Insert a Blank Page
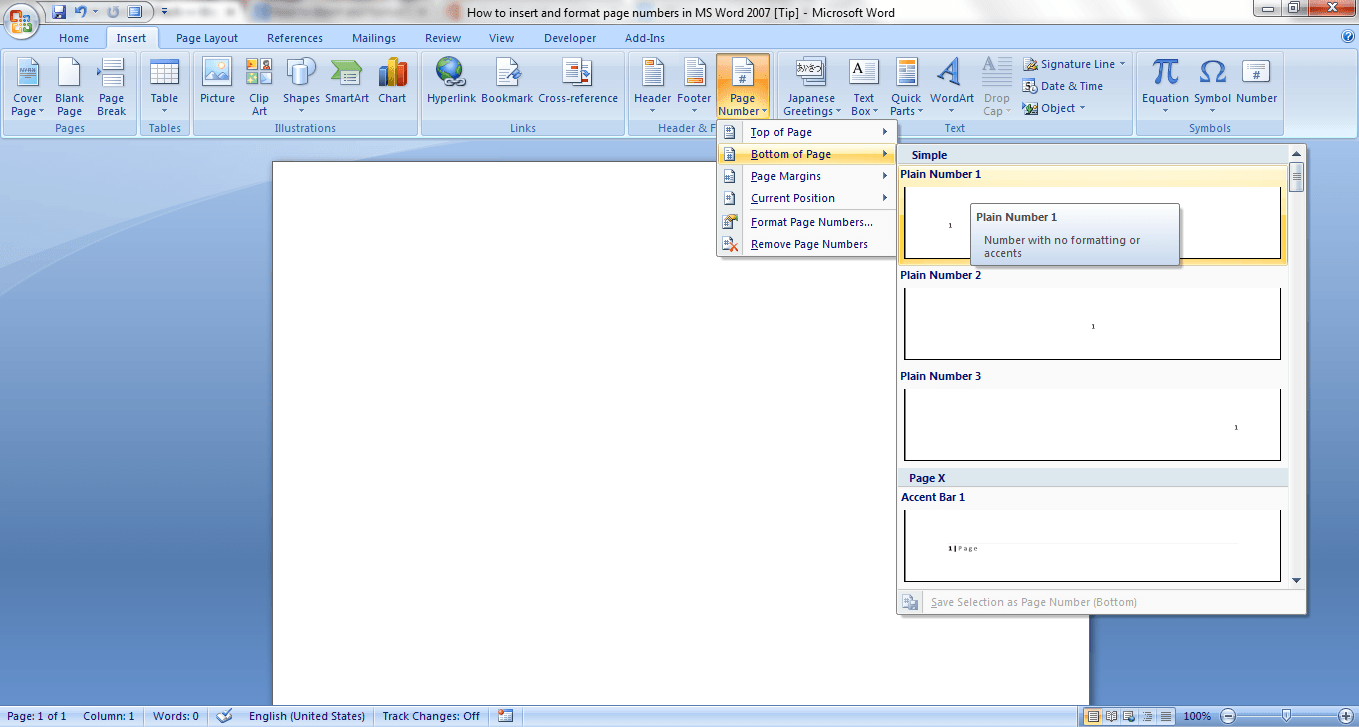1359x727 pixels. pos(70,87)
